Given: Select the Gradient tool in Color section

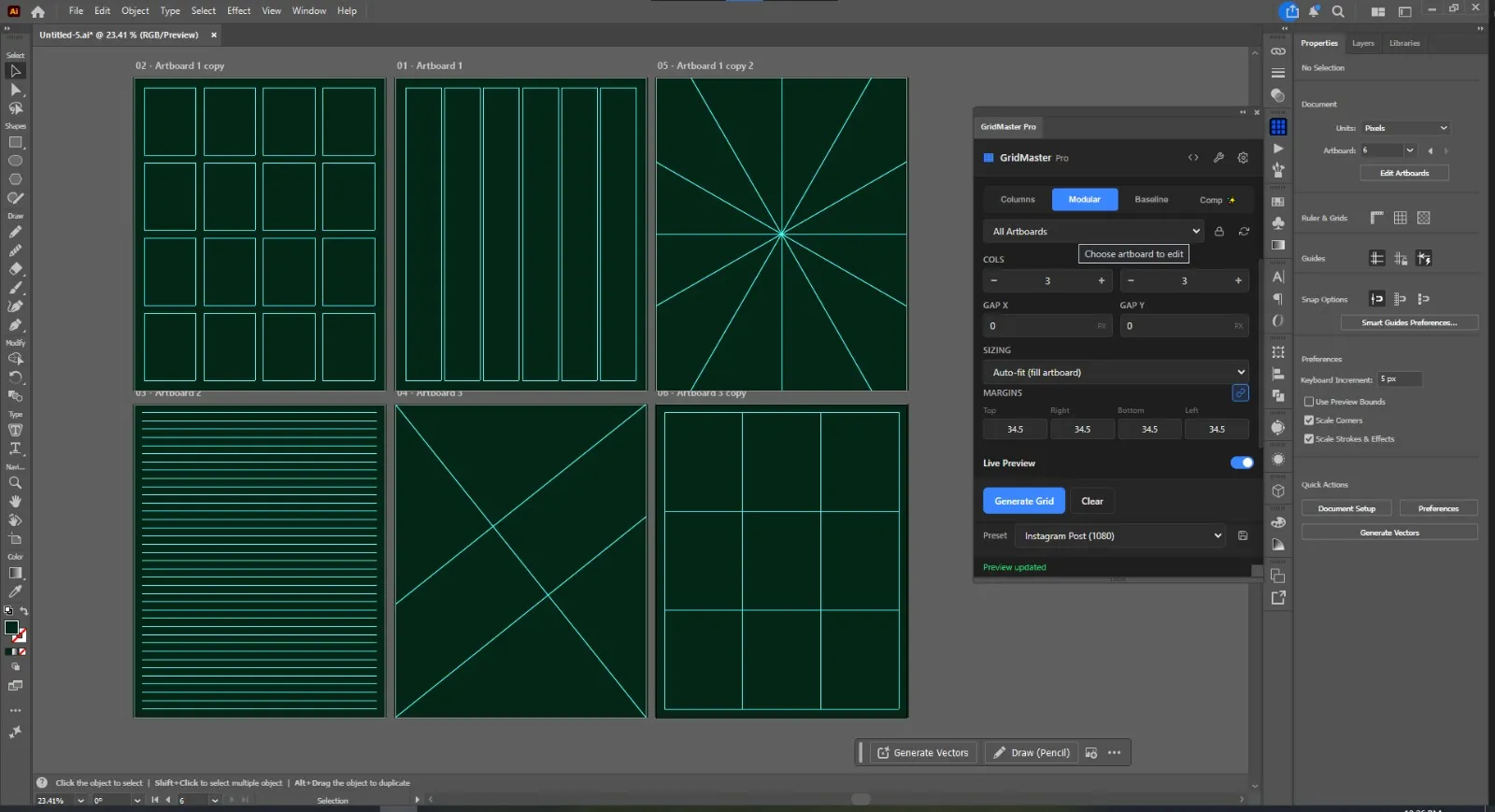Looking at the screenshot, I should [x=15, y=573].
